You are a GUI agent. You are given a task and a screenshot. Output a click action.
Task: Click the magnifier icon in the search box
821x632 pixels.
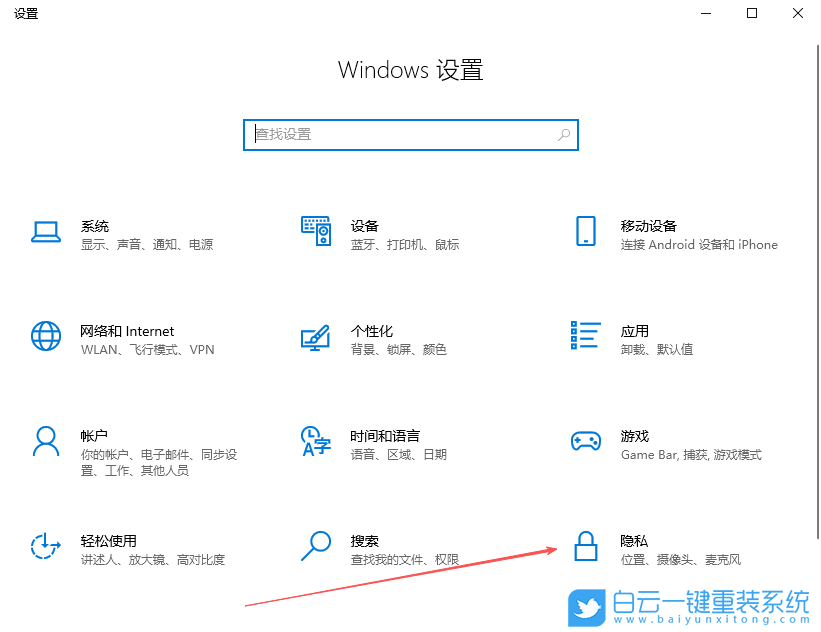point(563,134)
